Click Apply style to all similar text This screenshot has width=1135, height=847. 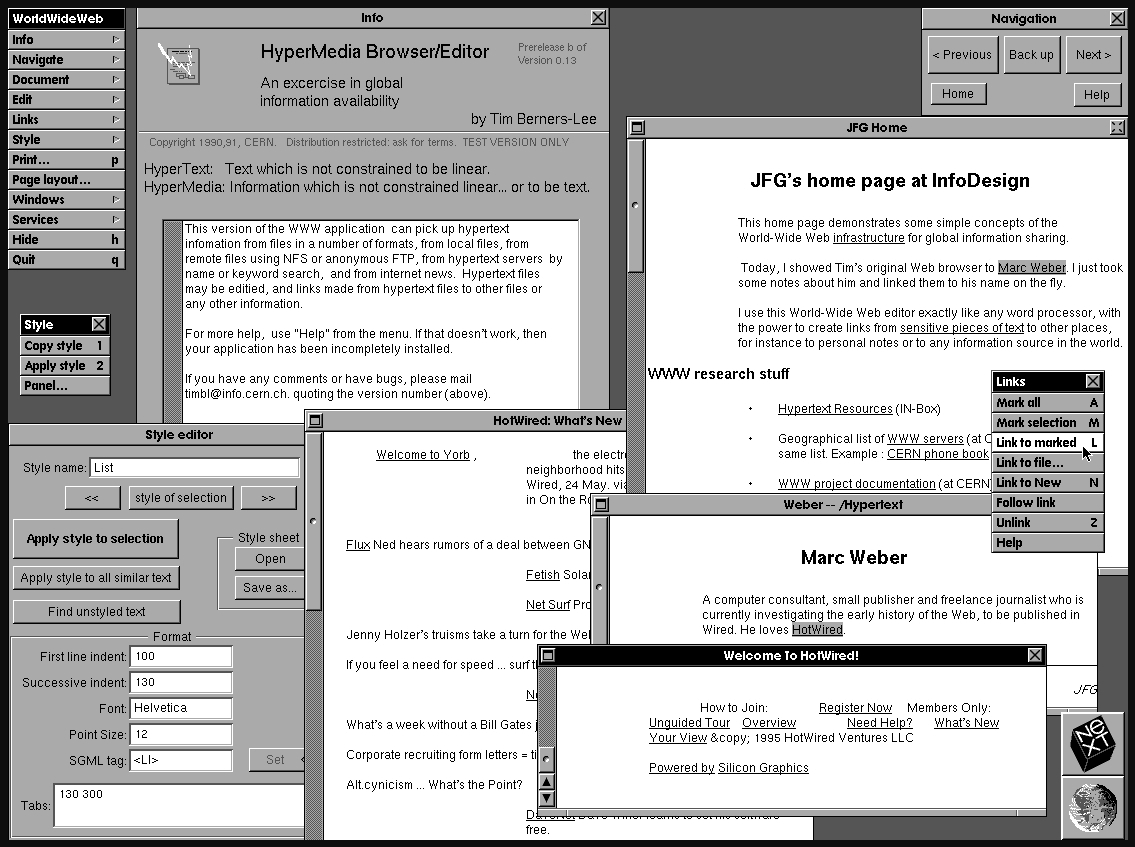click(x=96, y=578)
